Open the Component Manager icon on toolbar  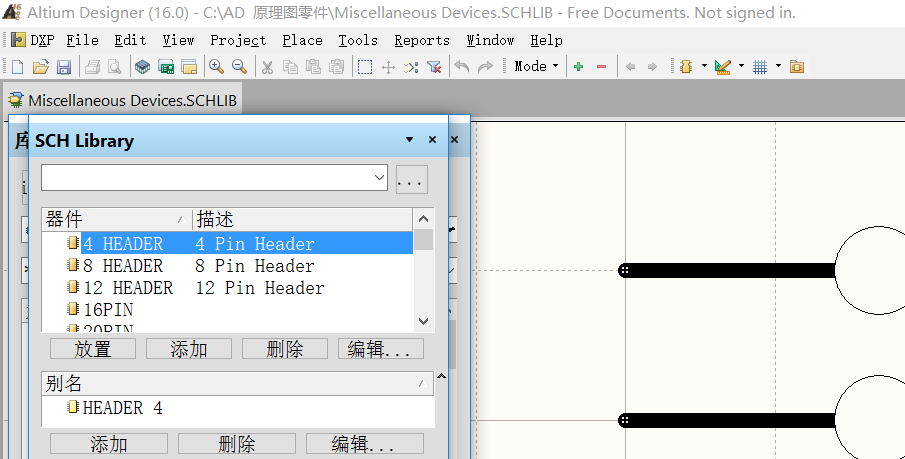pos(797,67)
